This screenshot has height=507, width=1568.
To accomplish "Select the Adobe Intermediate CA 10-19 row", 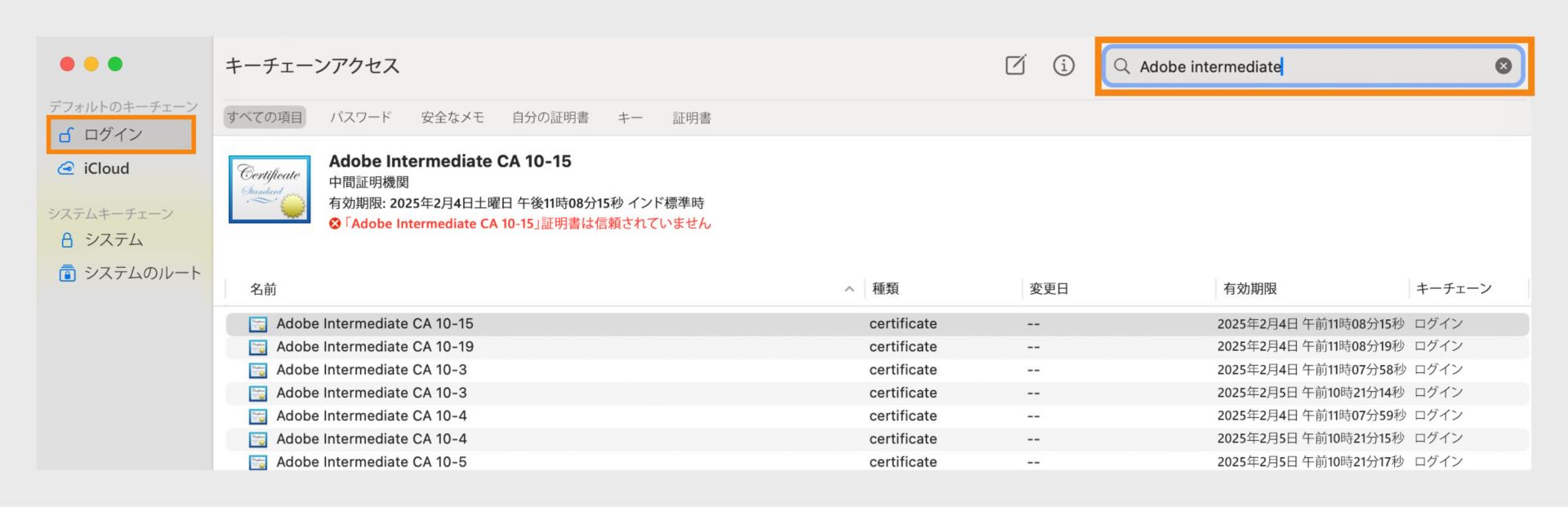I will point(877,347).
